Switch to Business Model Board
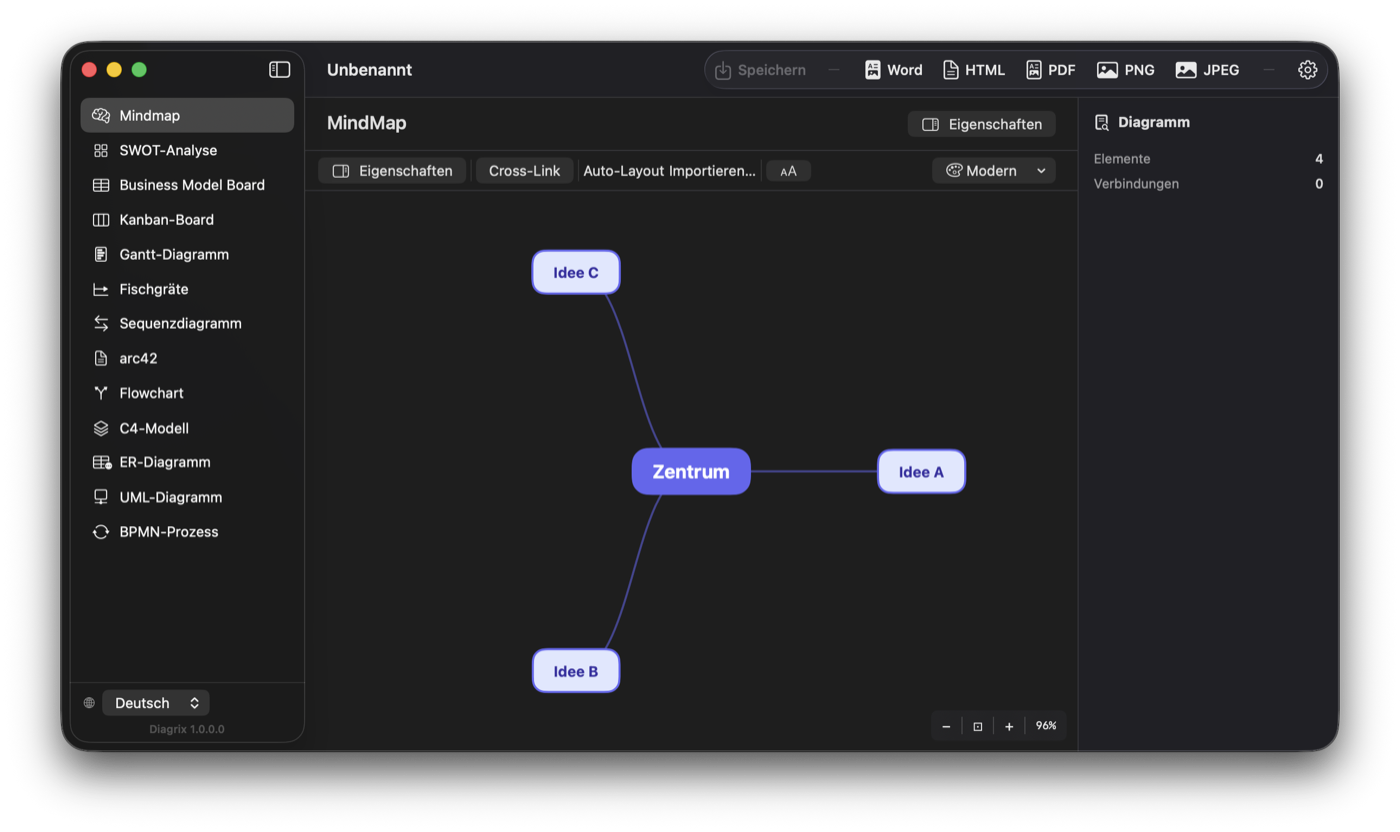 click(187, 185)
